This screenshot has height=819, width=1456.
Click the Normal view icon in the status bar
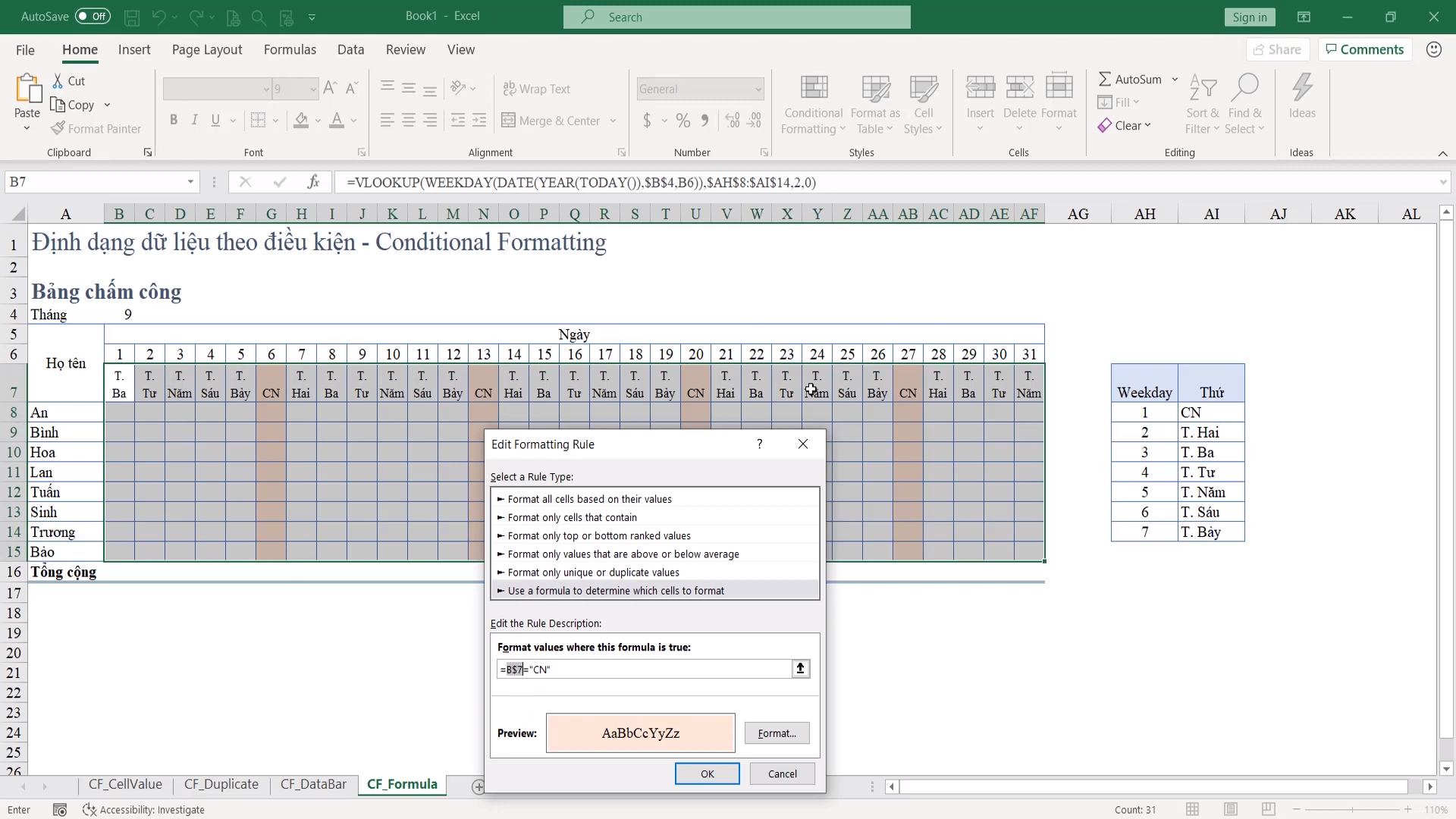pyautogui.click(x=1193, y=809)
